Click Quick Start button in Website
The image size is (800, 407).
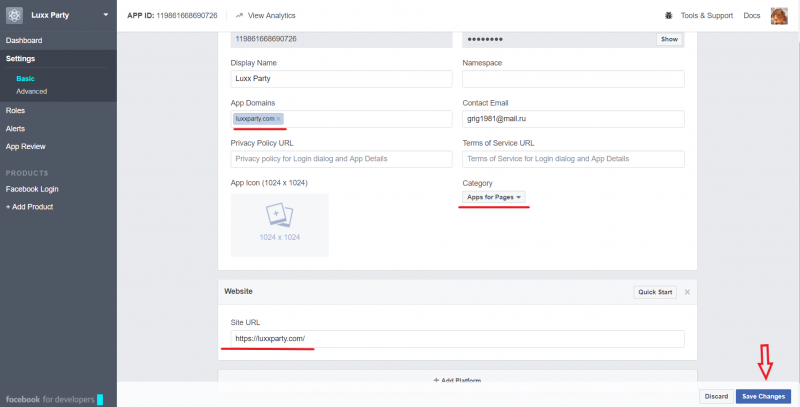tap(655, 292)
